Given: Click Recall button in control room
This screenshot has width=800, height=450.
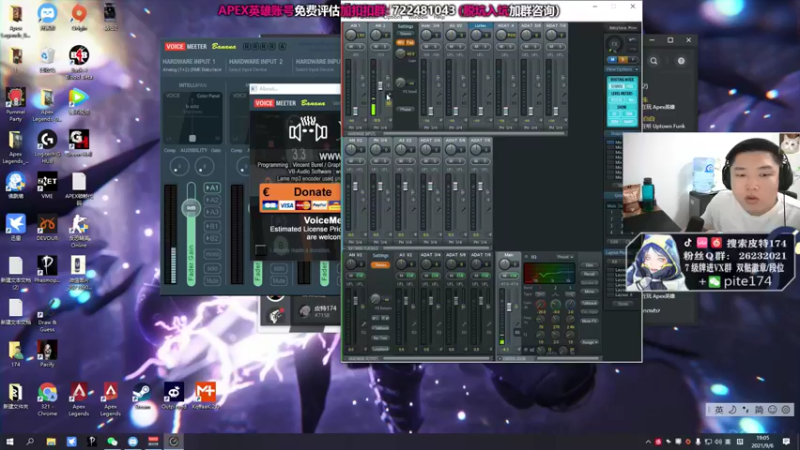Looking at the screenshot, I should click(589, 274).
